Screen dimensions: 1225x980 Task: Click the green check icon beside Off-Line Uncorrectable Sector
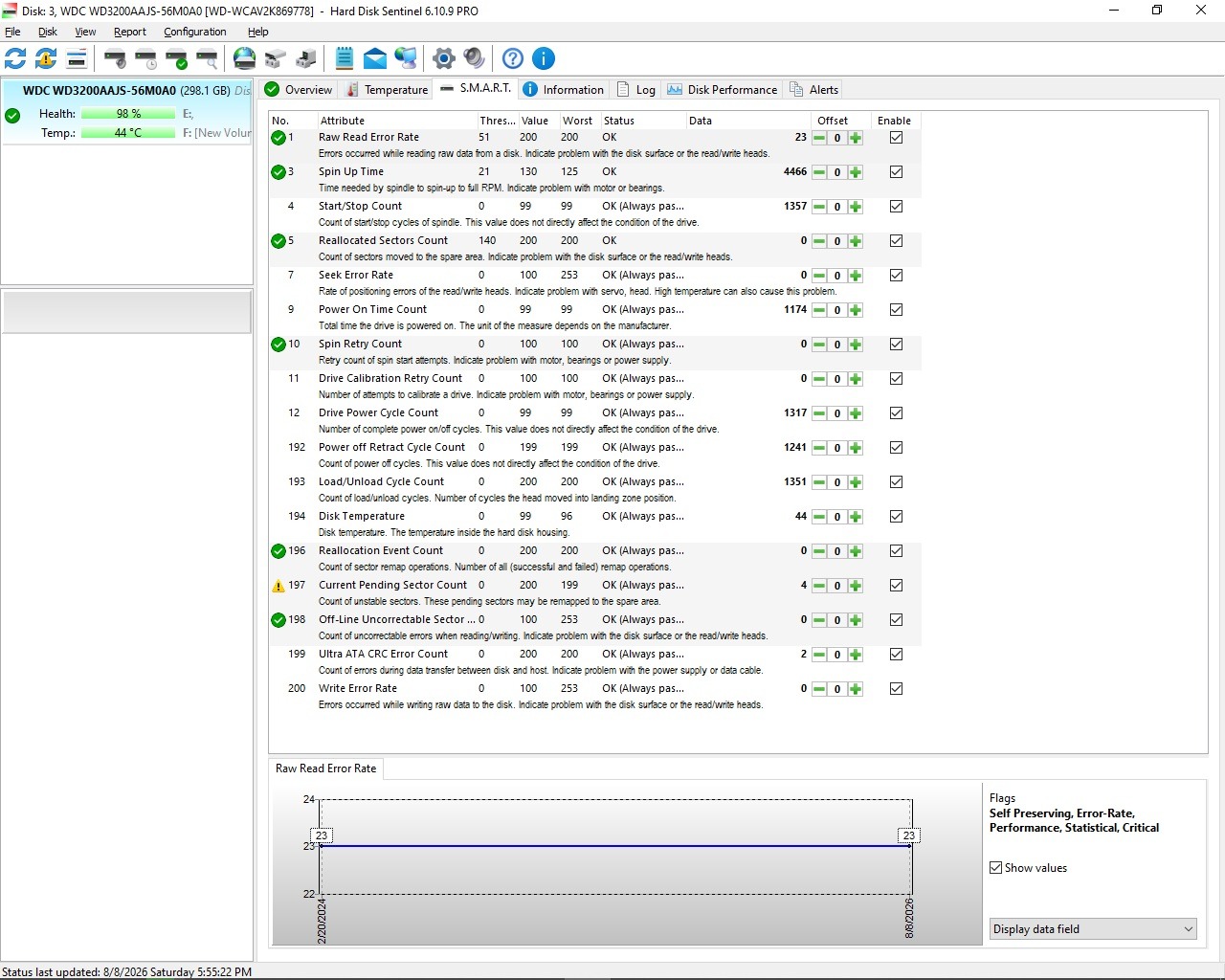[x=278, y=620]
